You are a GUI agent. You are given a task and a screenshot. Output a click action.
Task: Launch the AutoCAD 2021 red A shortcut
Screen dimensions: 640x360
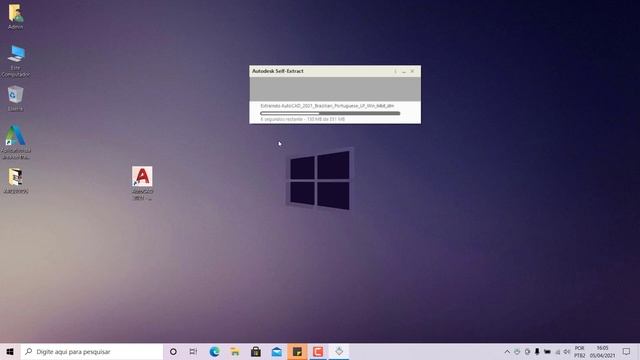click(142, 183)
